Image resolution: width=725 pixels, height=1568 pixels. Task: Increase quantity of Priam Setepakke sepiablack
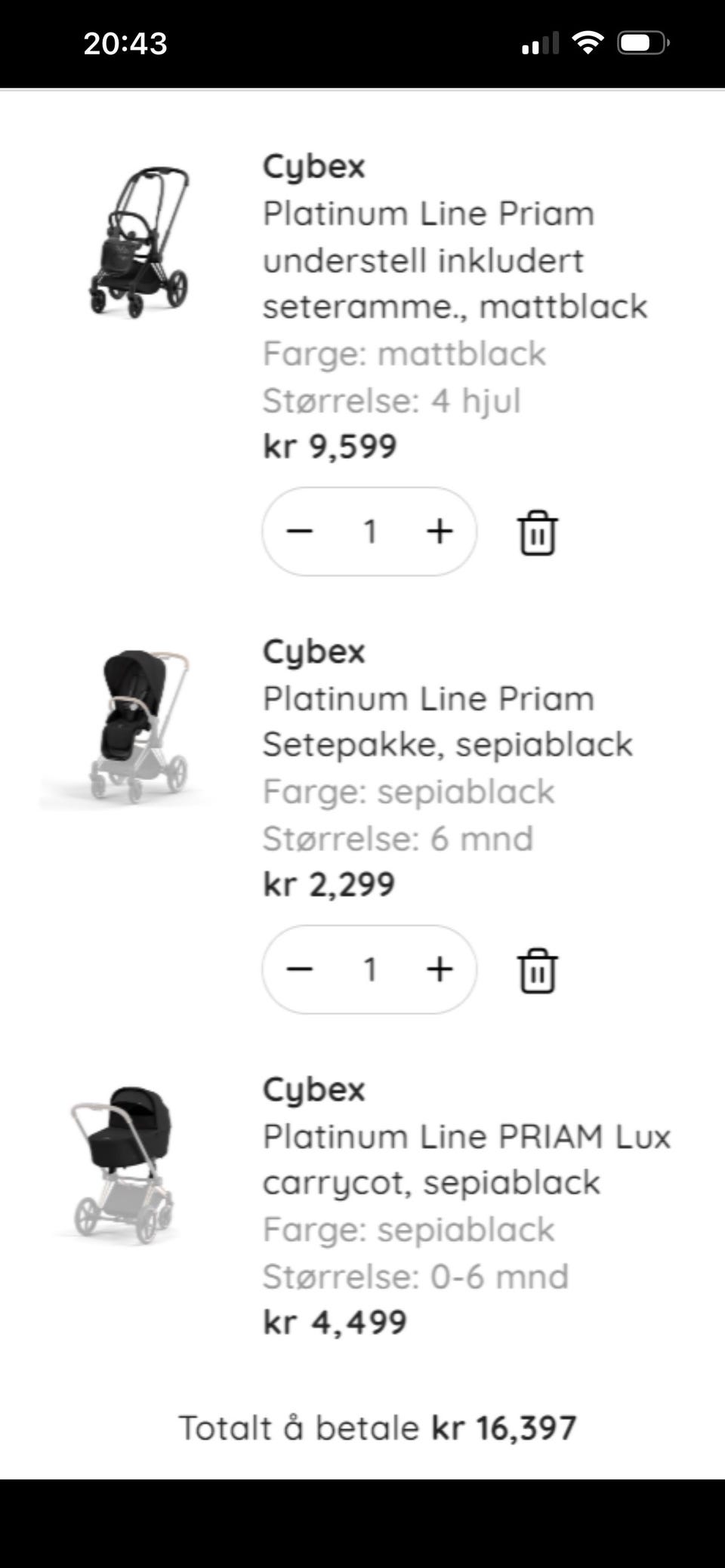(440, 969)
